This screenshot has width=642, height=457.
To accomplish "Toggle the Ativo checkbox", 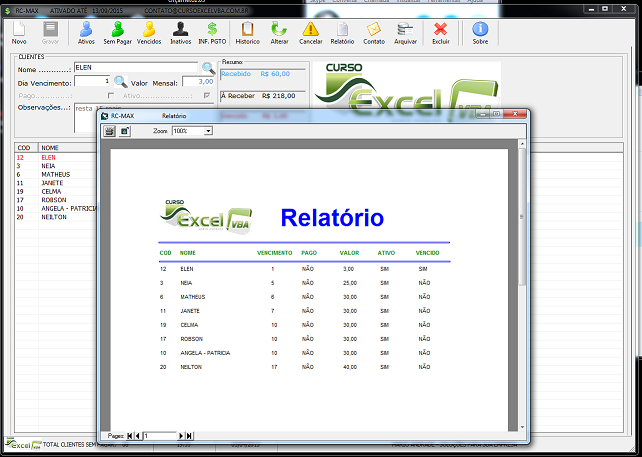I will 207,95.
